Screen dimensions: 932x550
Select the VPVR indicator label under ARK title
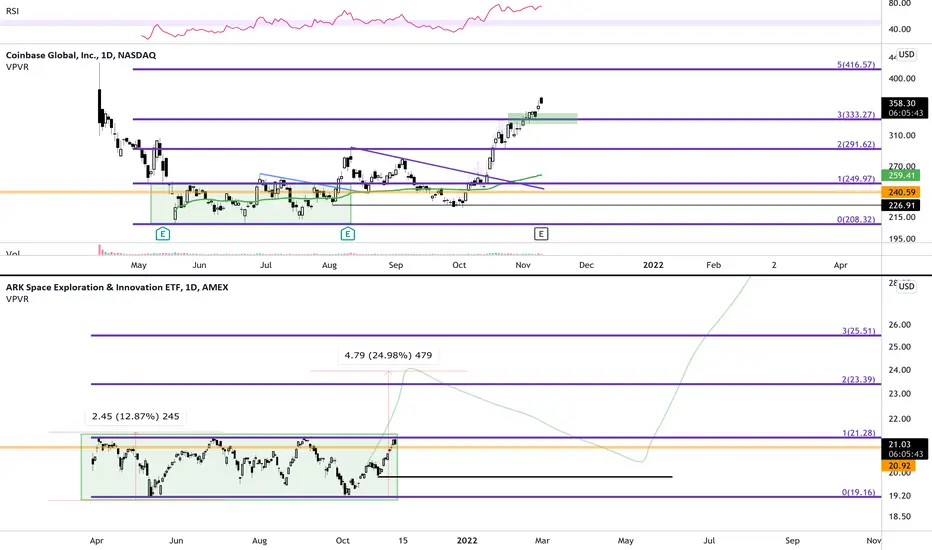pyautogui.click(x=17, y=298)
